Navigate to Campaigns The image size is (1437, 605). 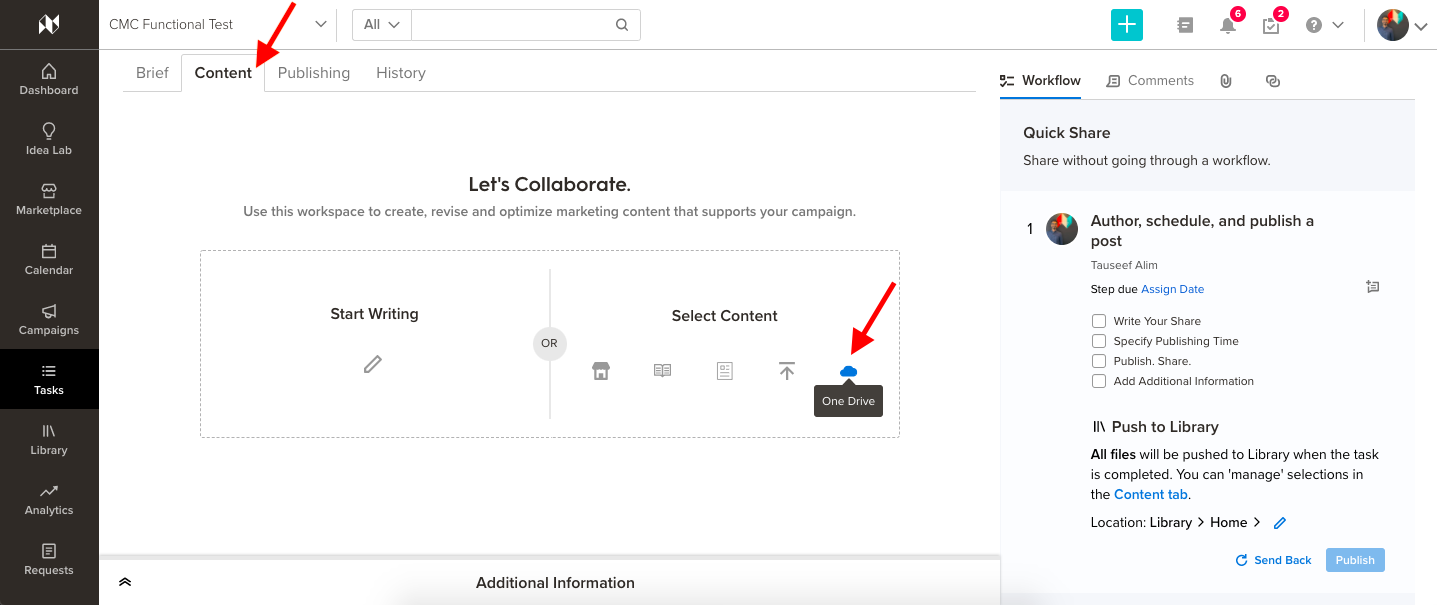coord(49,320)
